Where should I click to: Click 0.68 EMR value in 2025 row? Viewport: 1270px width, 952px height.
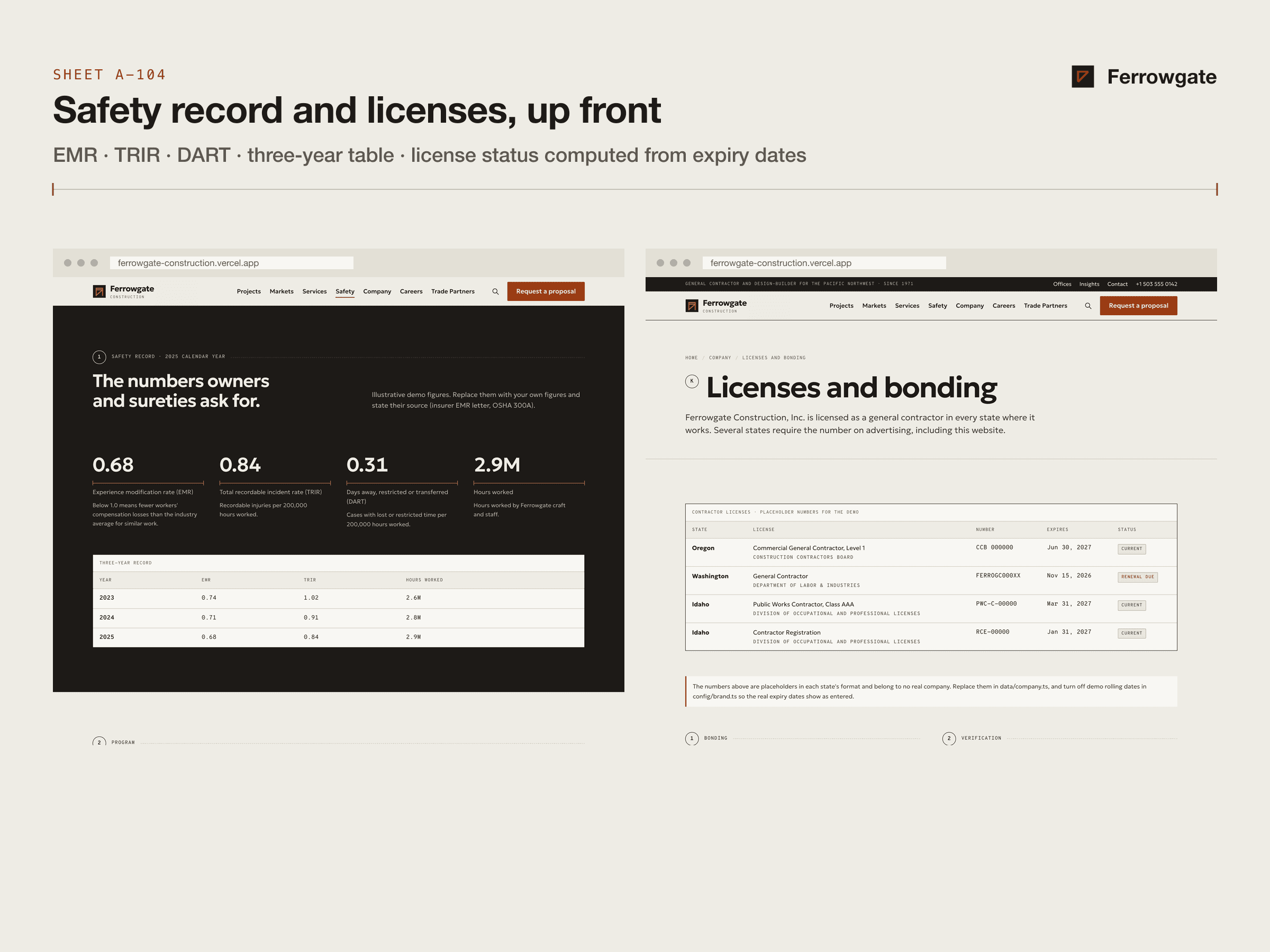coord(209,637)
